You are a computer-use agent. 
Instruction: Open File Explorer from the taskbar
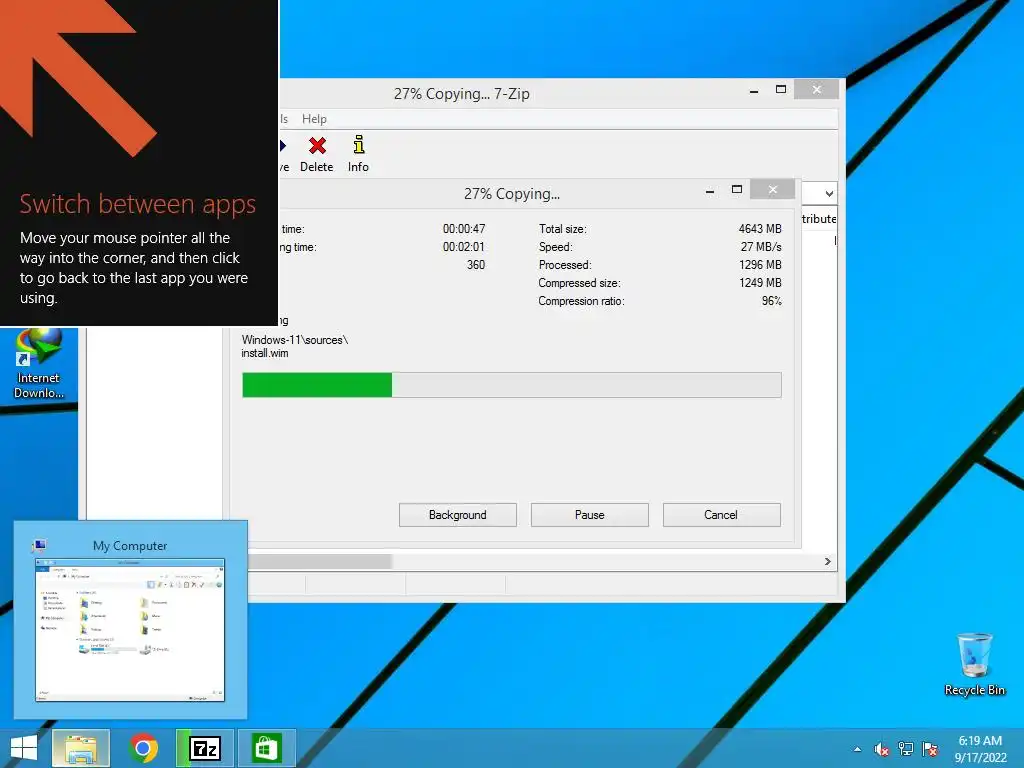[x=80, y=748]
